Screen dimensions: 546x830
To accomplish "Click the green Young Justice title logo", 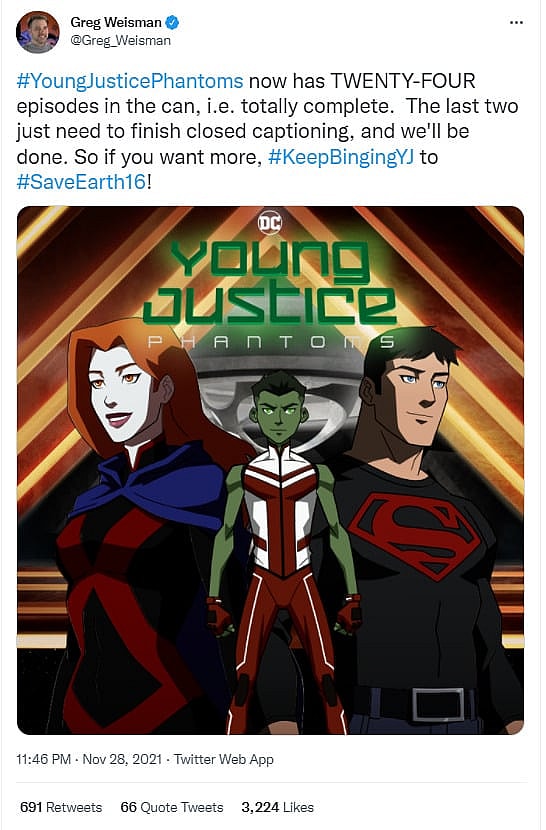I will point(270,282).
